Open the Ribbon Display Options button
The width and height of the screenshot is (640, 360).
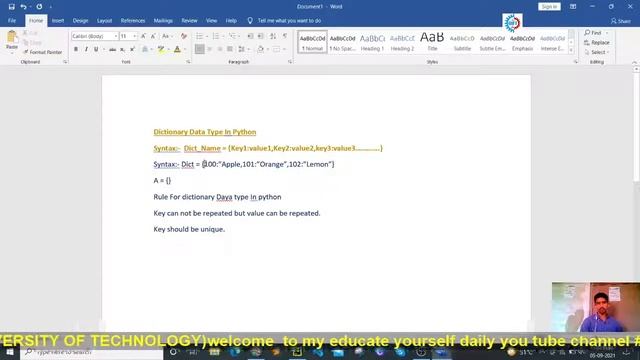[573, 7]
